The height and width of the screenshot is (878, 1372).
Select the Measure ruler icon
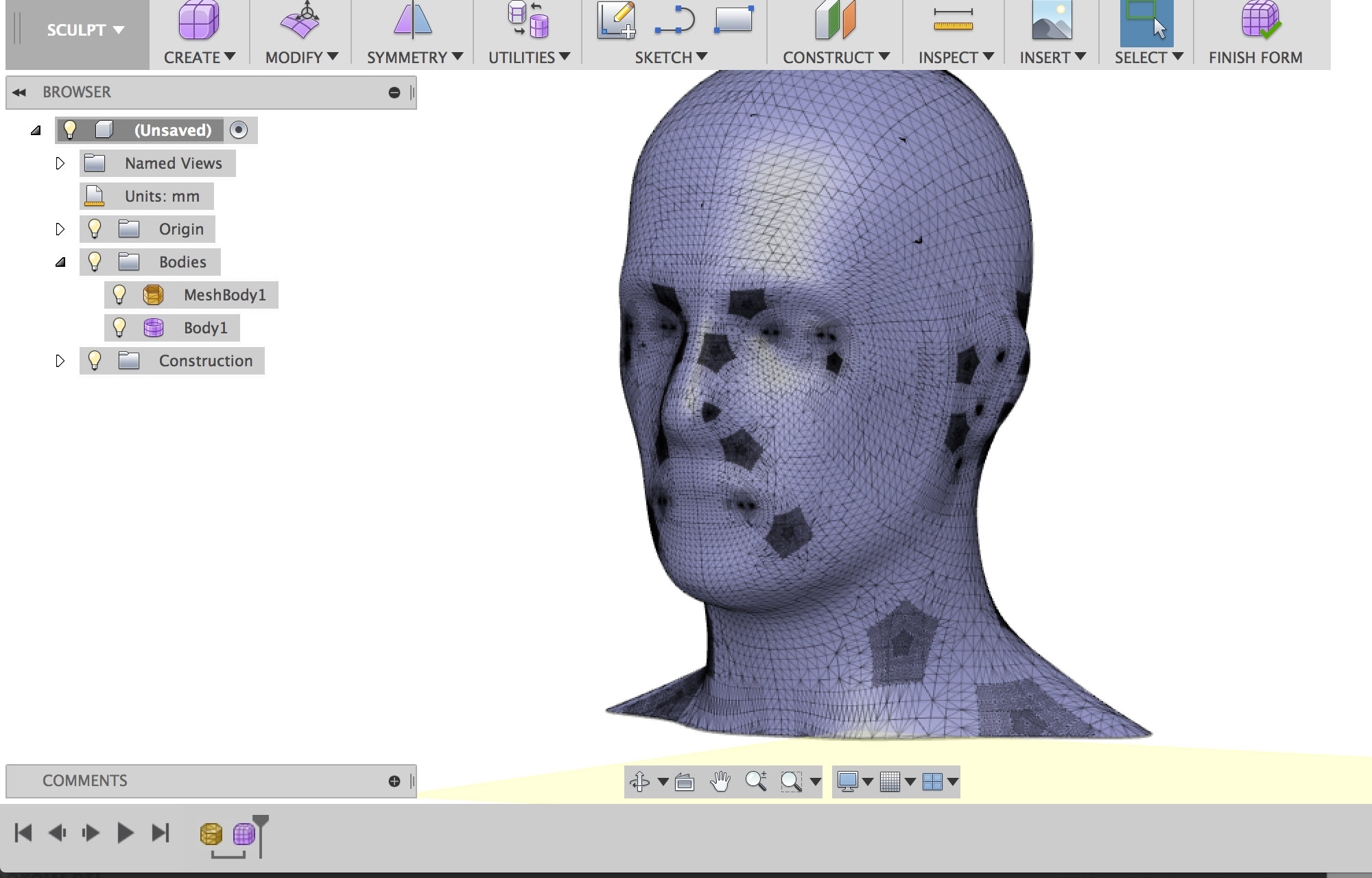pyautogui.click(x=953, y=20)
